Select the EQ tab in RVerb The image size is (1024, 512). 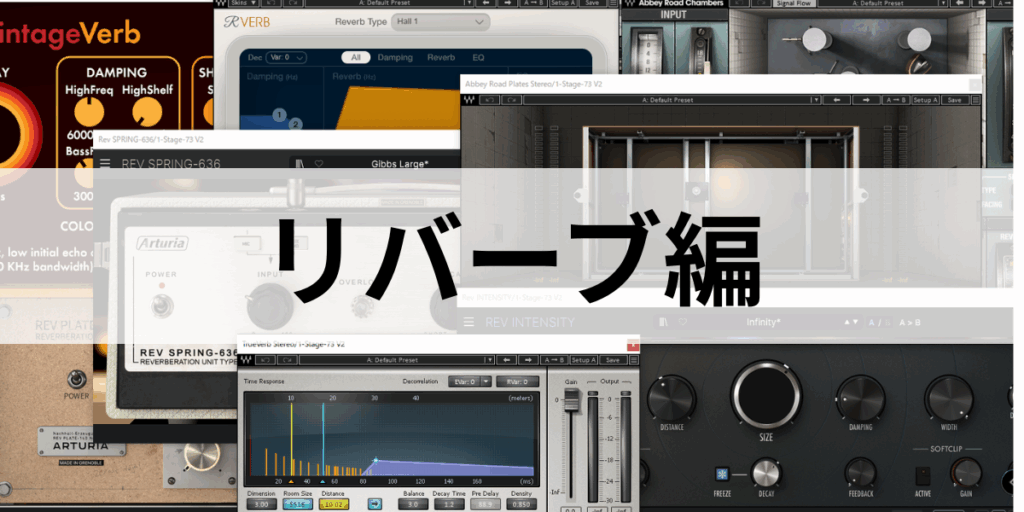pyautogui.click(x=478, y=57)
